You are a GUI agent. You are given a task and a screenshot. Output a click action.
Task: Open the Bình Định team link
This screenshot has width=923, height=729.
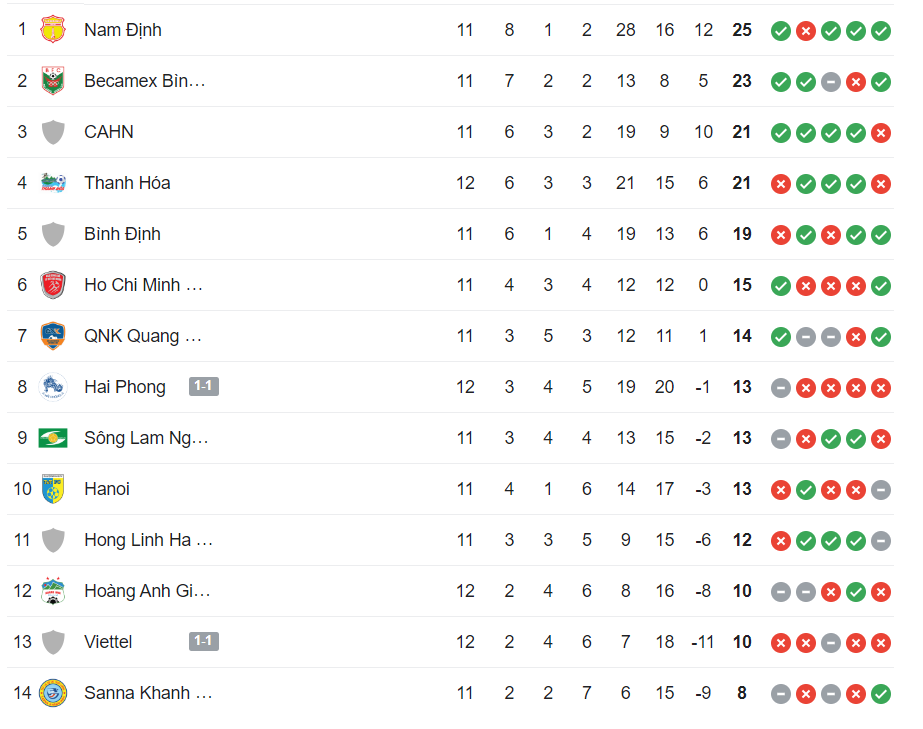tap(122, 234)
